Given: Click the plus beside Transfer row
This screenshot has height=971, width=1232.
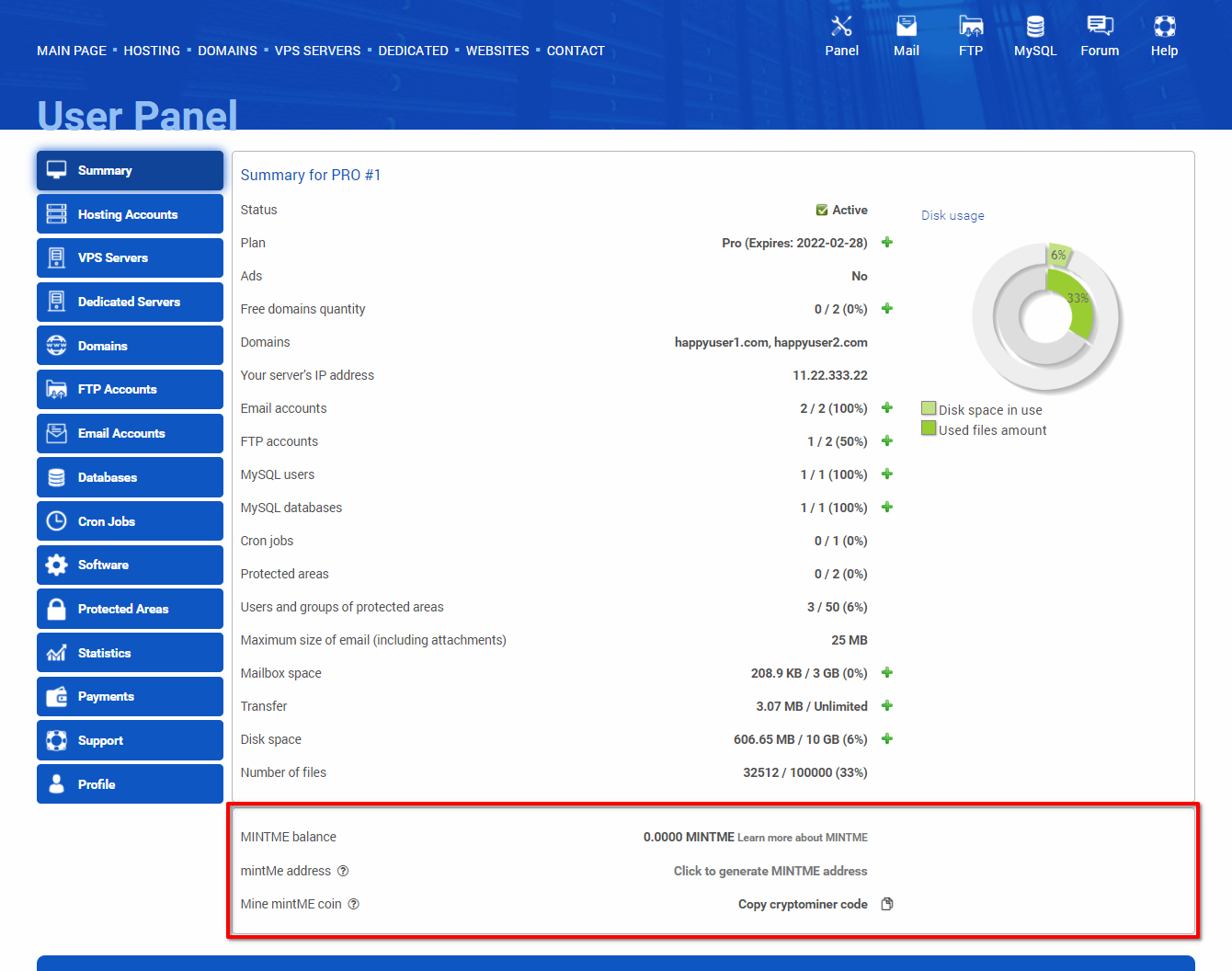Looking at the screenshot, I should click(x=887, y=706).
